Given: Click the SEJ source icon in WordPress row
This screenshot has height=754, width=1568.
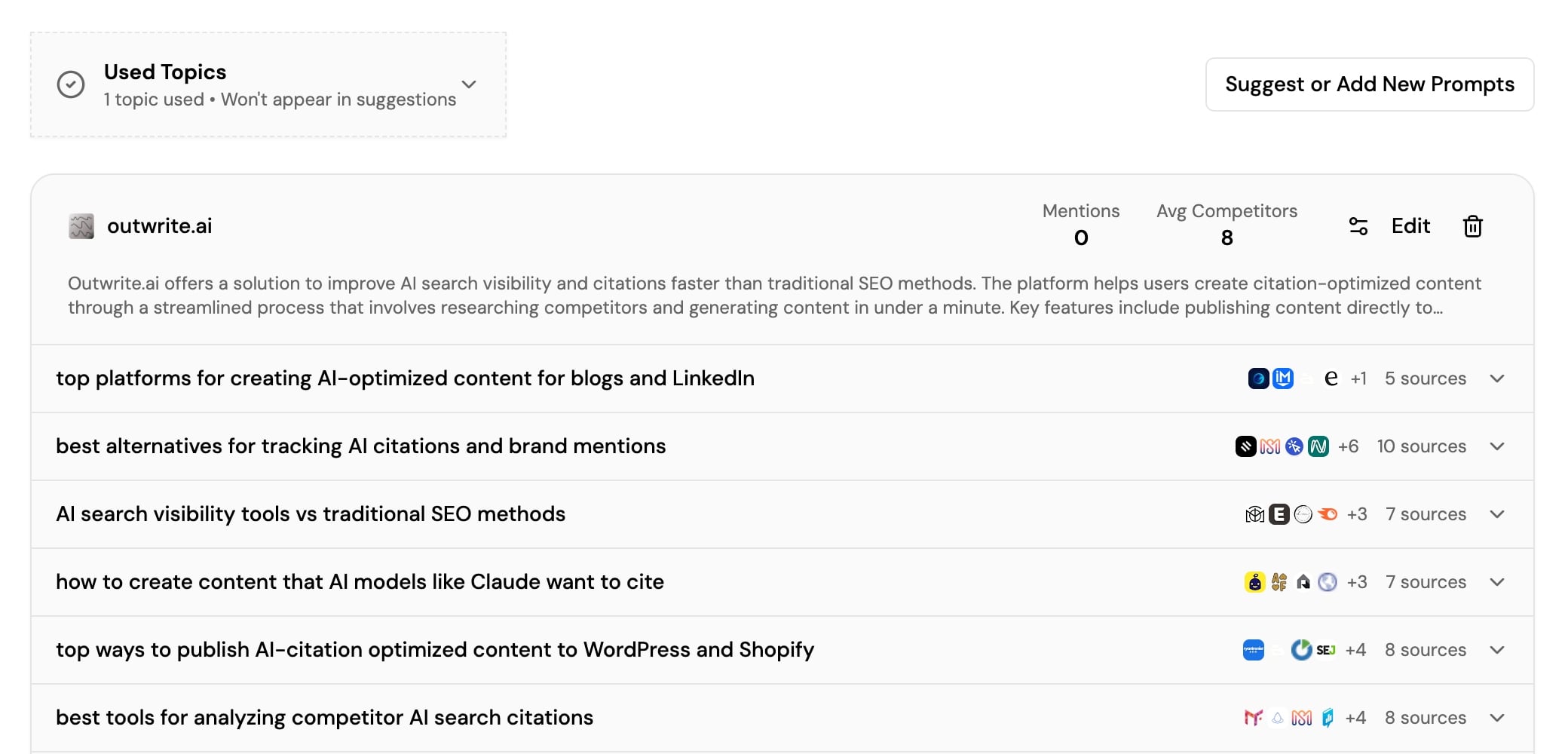Looking at the screenshot, I should pyautogui.click(x=1325, y=650).
